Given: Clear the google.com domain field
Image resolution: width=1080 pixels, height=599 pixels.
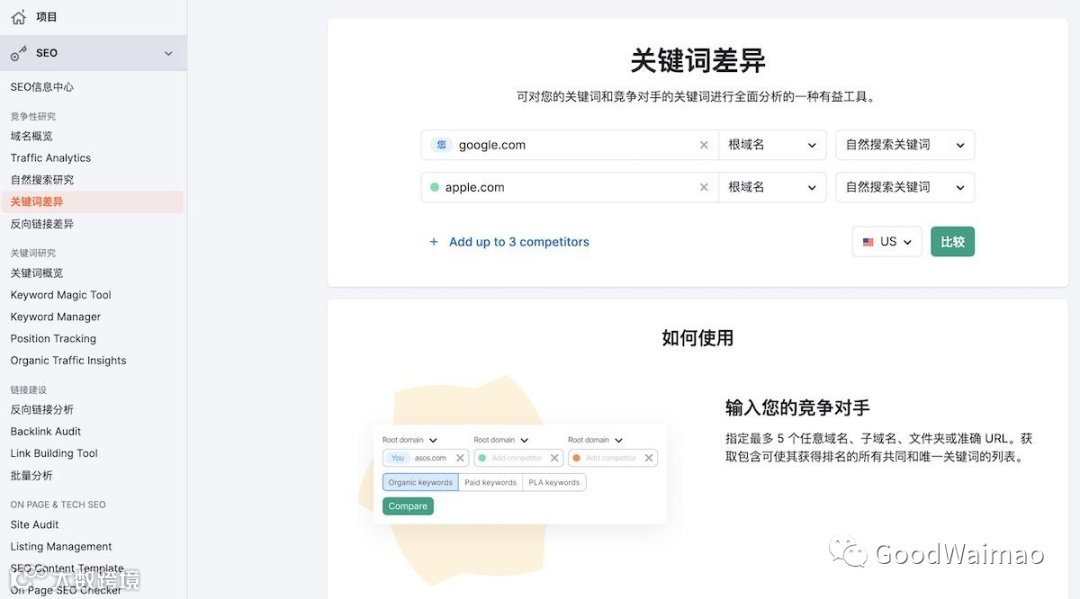Looking at the screenshot, I should coord(703,145).
